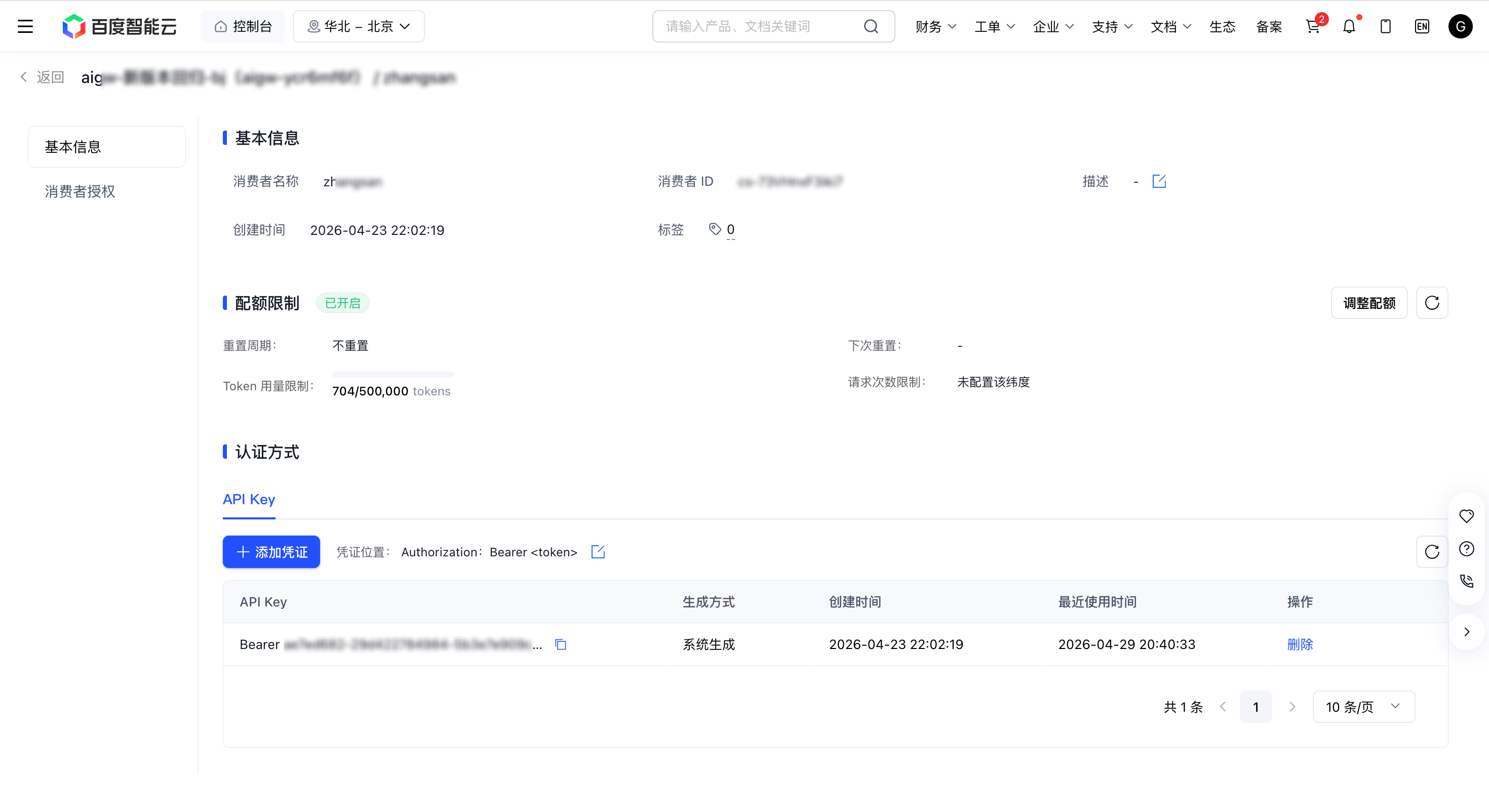Go to the next page arrow
Screen dimensions: 1489x812
pyautogui.click(x=1292, y=707)
